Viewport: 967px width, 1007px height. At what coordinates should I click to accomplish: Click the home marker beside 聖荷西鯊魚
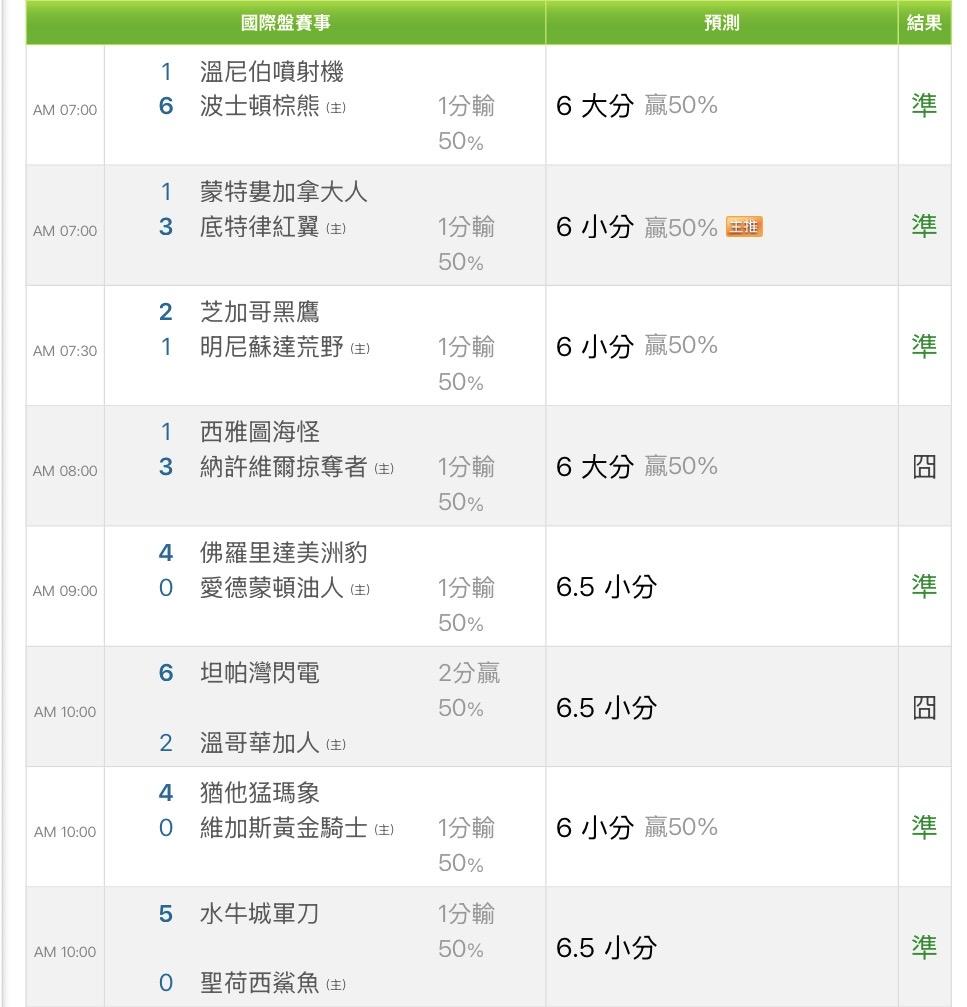[x=336, y=985]
